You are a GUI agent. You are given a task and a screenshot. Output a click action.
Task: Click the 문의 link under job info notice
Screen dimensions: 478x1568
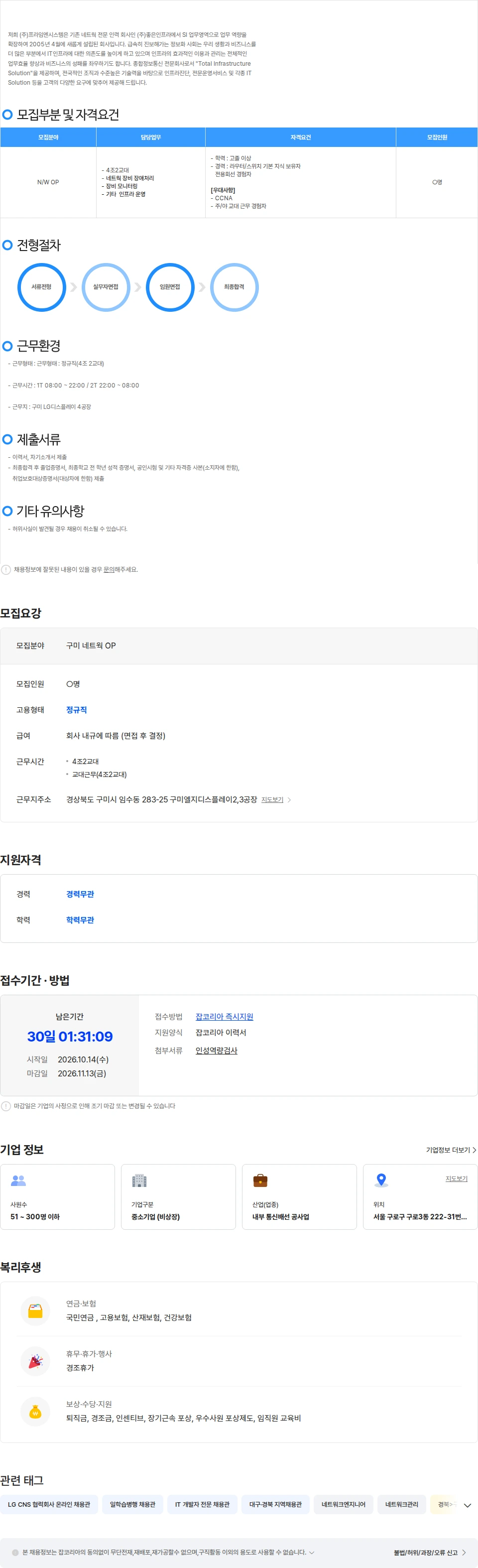tap(109, 570)
